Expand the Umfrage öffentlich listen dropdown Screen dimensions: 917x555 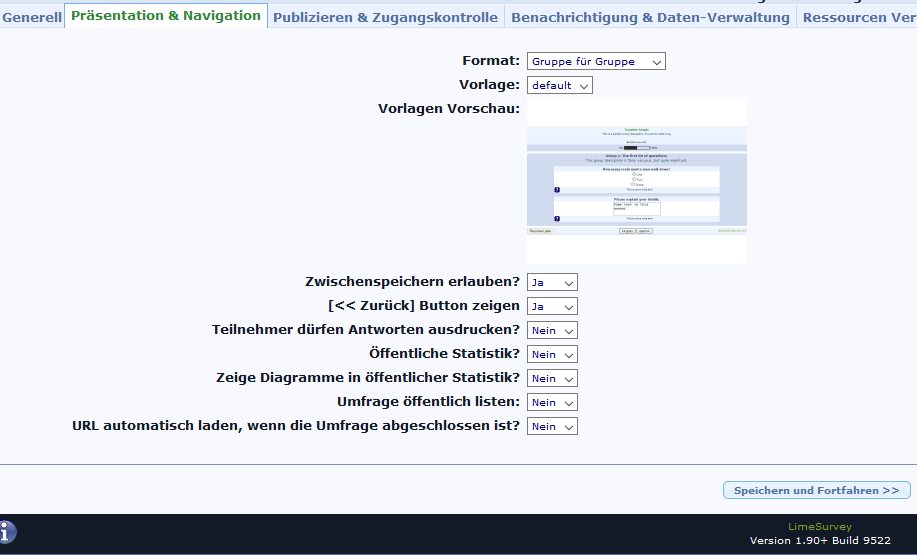(552, 403)
